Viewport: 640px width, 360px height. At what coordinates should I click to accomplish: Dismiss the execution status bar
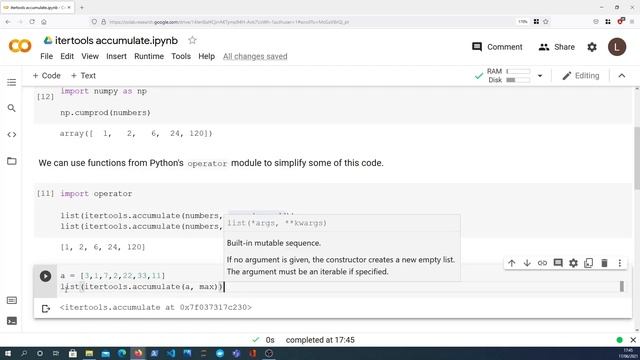coord(633,340)
